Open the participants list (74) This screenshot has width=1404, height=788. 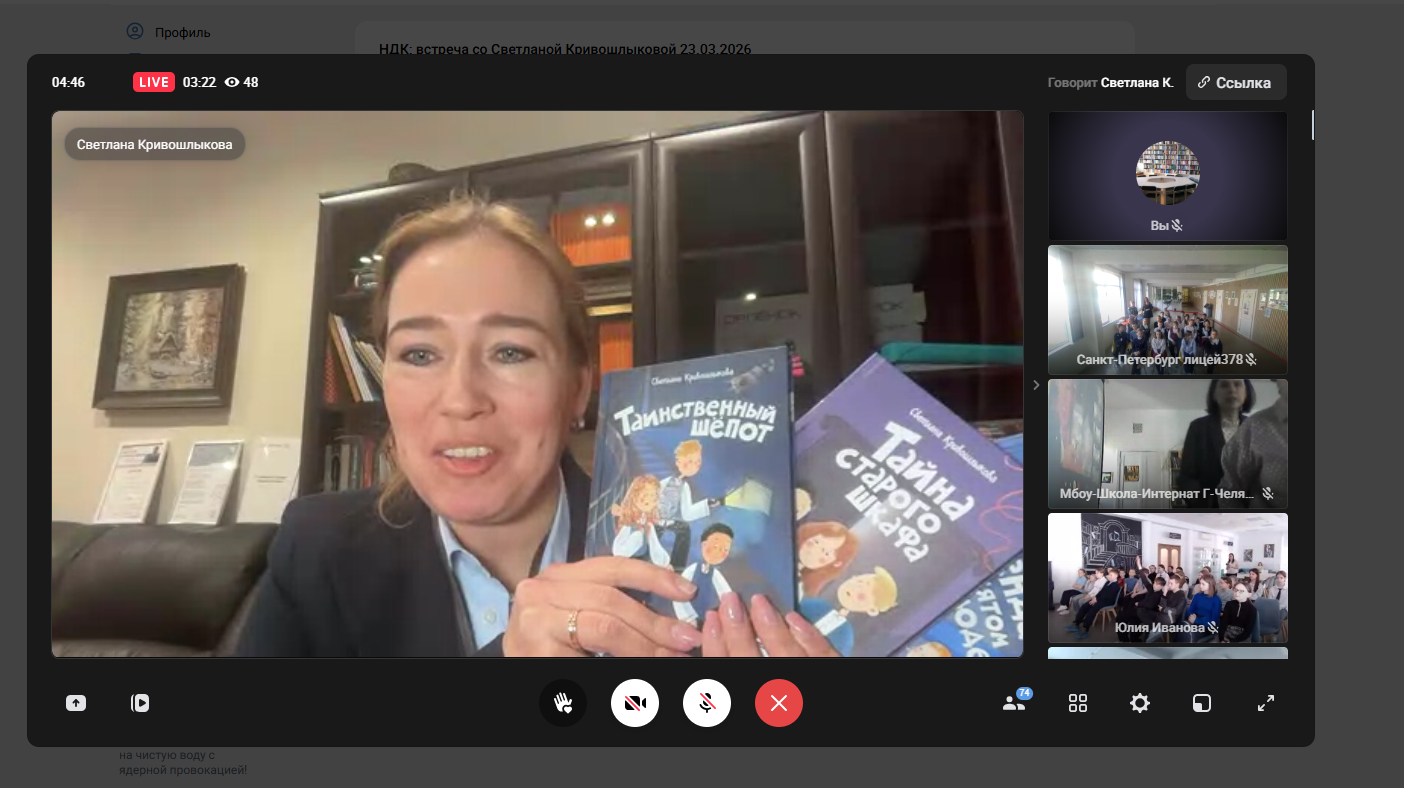(x=1014, y=703)
